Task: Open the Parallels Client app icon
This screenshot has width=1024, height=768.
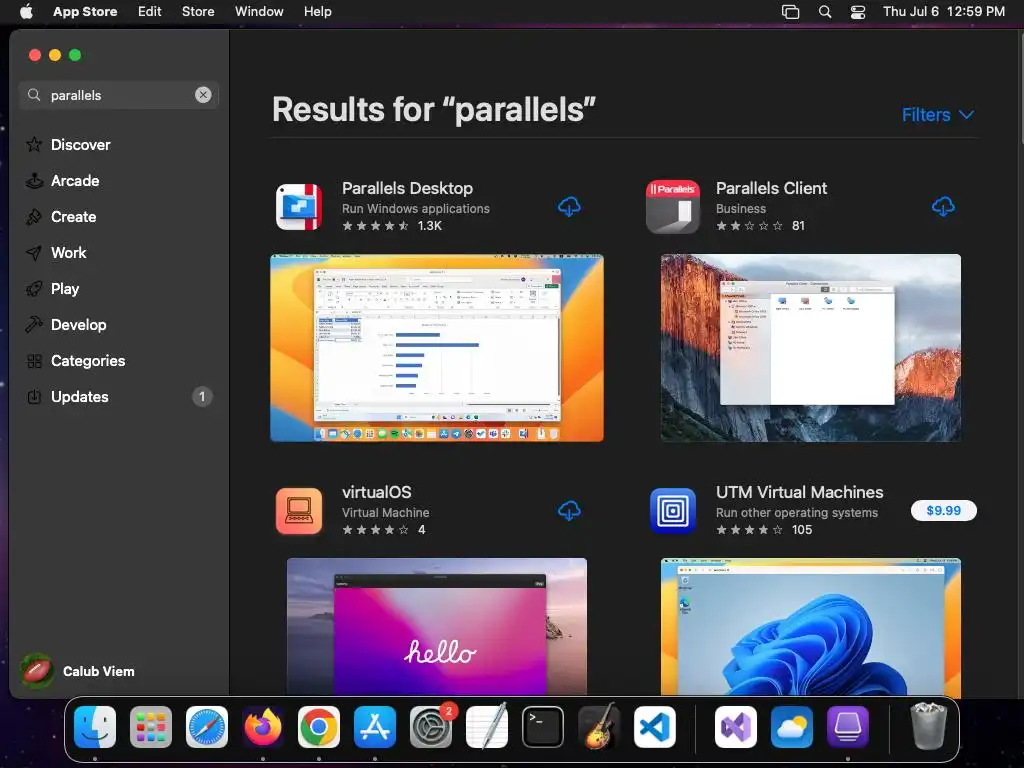Action: (673, 207)
